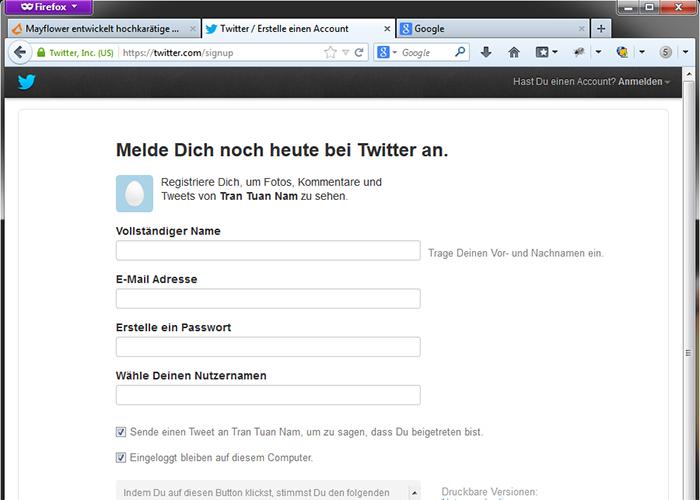Open dropdown arrow after the 5 icon

coord(685,52)
